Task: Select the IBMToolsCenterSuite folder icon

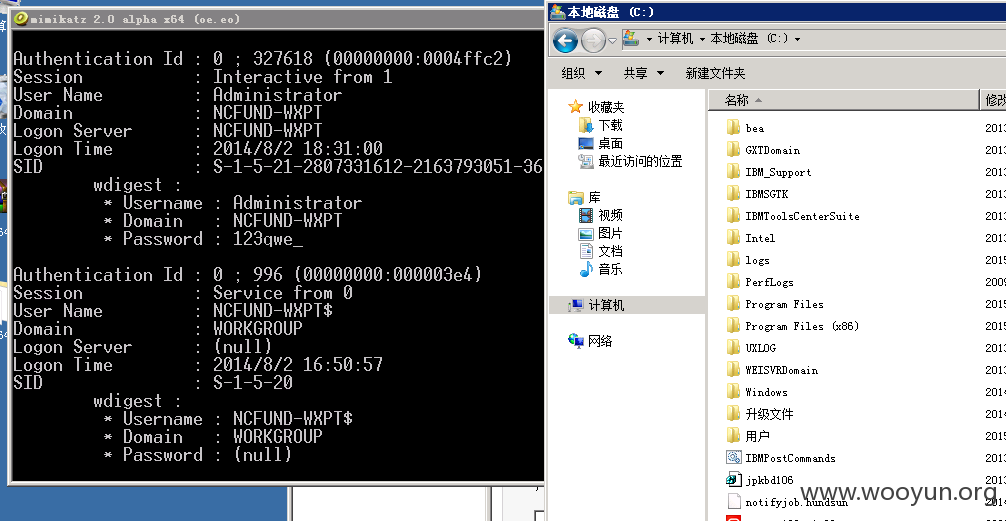Action: coord(734,216)
